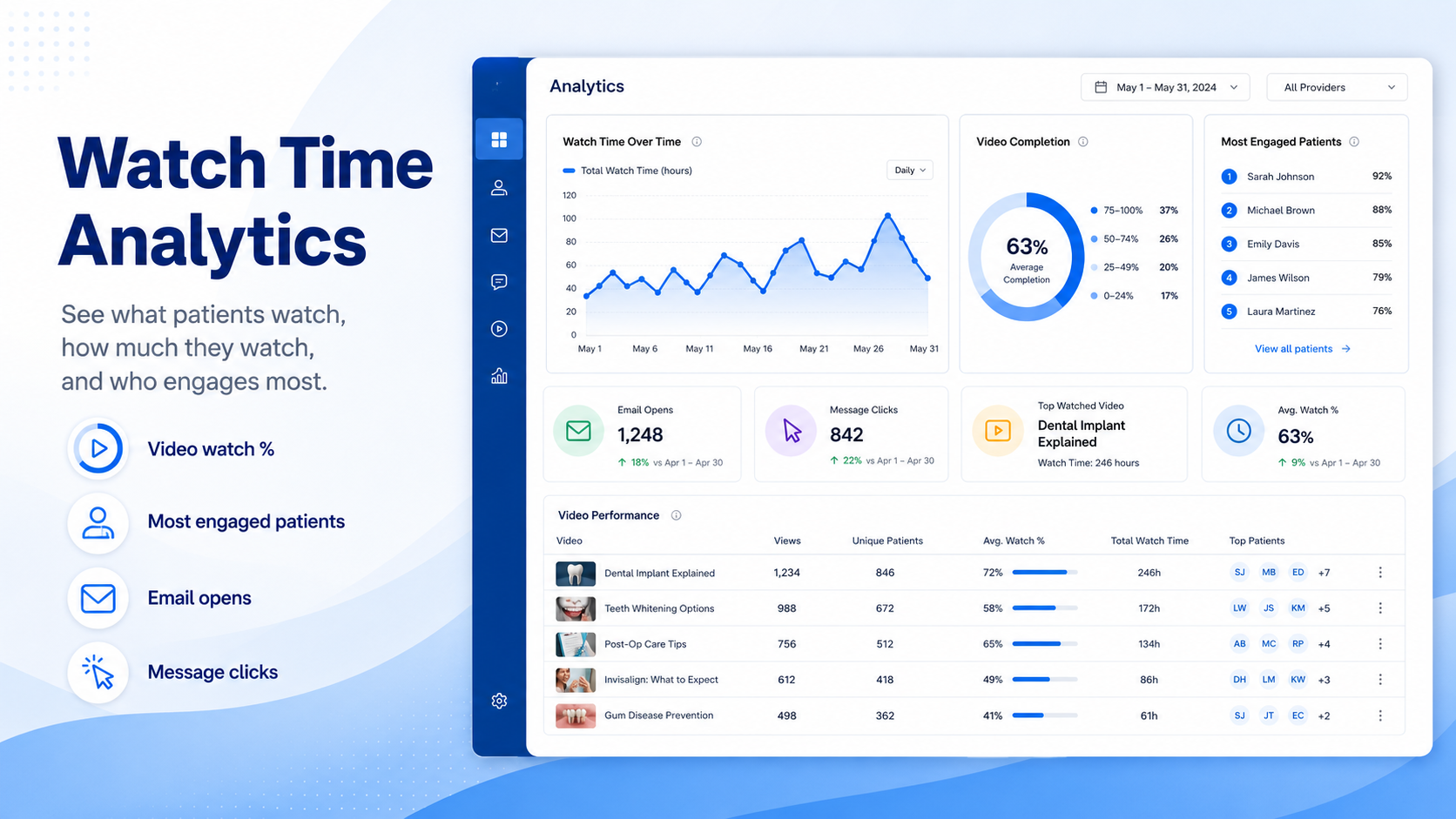1456x819 pixels.
Task: Click the Post-Op Care Tips title
Action: pyautogui.click(x=645, y=644)
